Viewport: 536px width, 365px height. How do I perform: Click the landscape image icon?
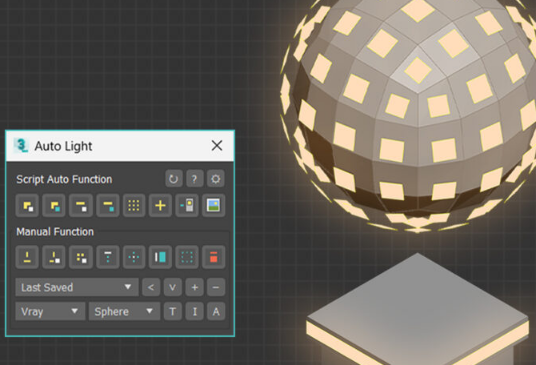213,205
